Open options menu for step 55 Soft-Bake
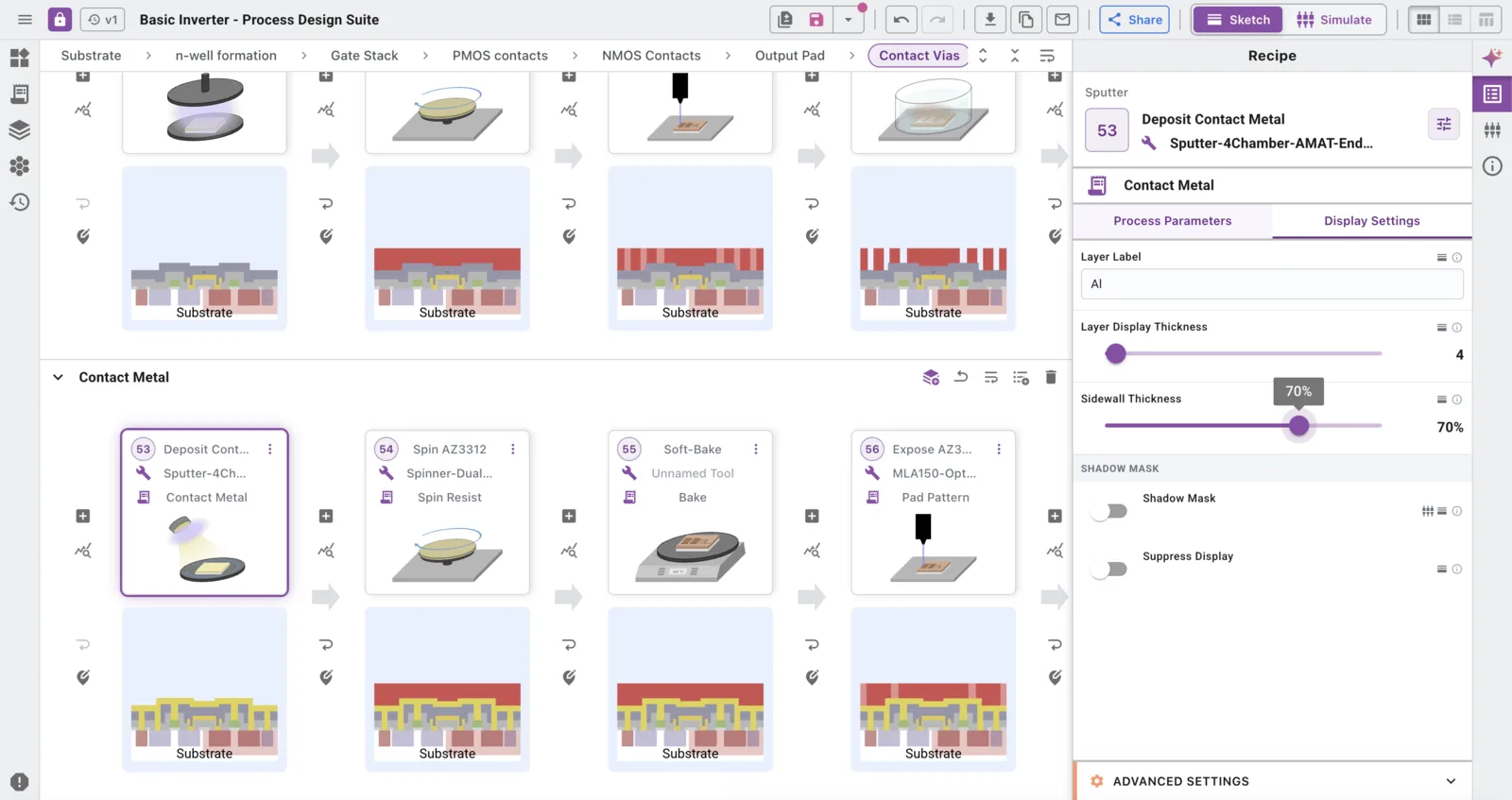The height and width of the screenshot is (800, 1512). [756, 450]
